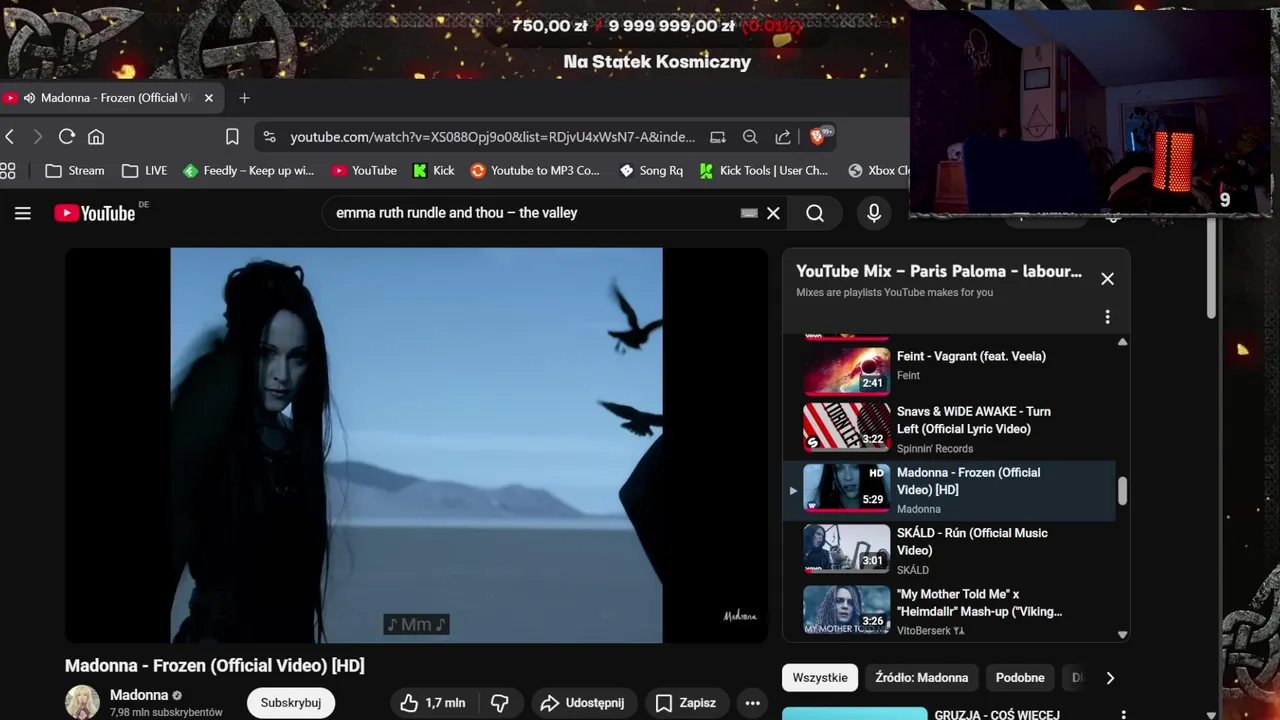The width and height of the screenshot is (1280, 720).
Task: Select the Podobne filter chip
Action: click(x=1020, y=678)
